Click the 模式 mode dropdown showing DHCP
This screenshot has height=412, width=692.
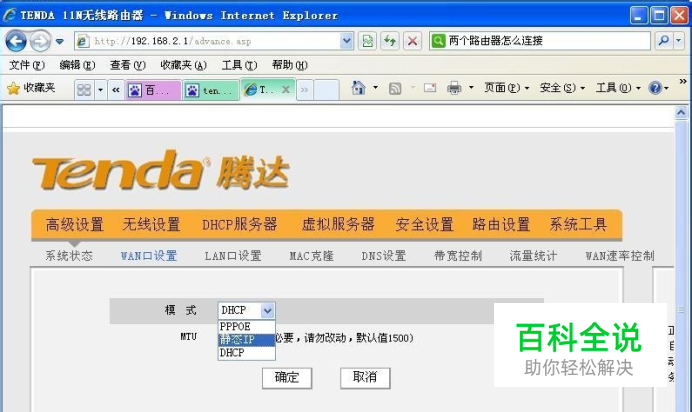pos(246,311)
